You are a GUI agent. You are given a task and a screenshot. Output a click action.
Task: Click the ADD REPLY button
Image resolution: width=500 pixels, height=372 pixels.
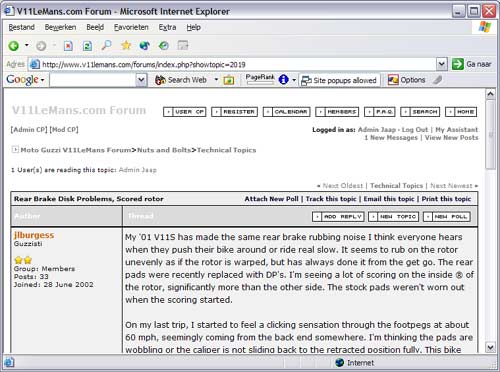[x=338, y=217]
